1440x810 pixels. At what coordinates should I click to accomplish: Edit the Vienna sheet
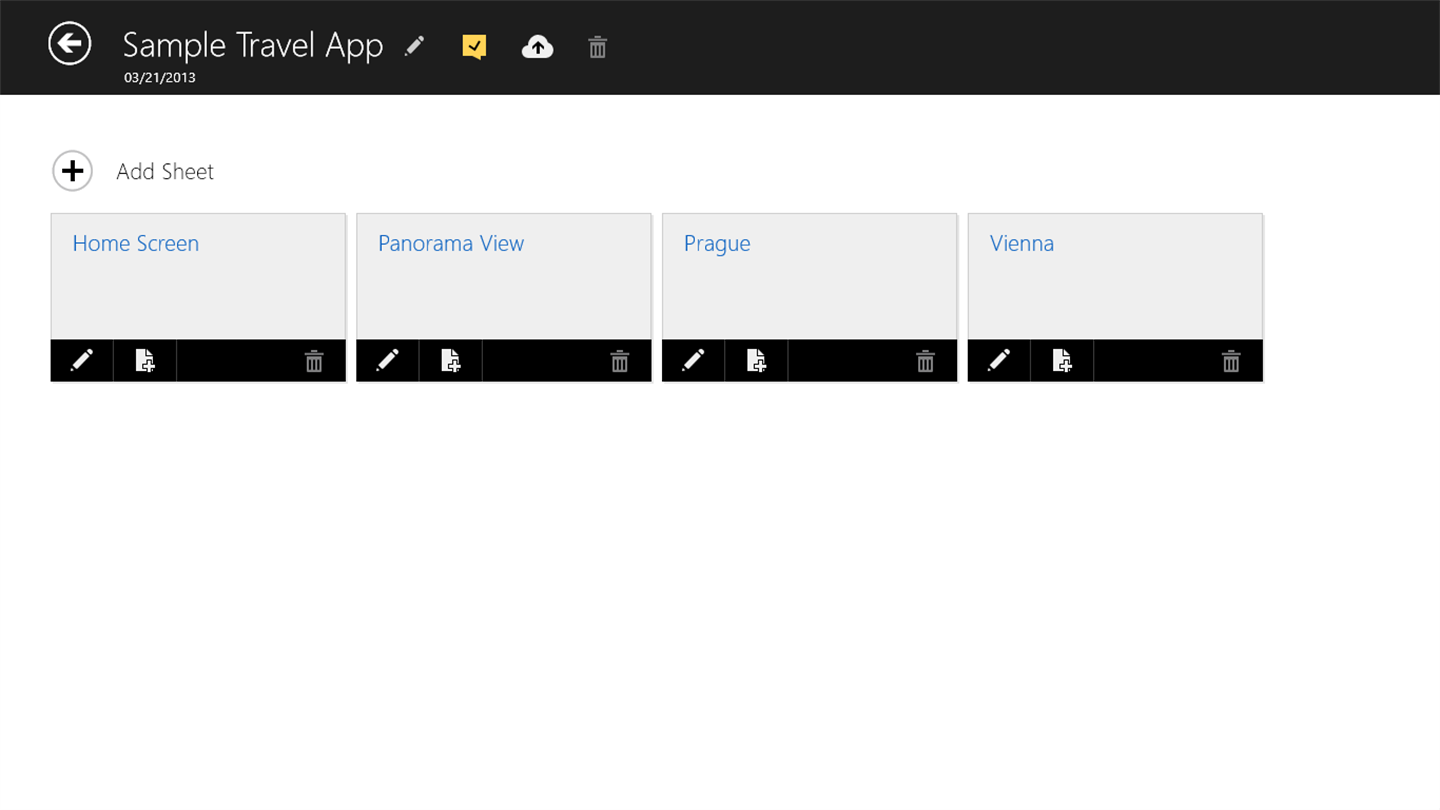click(999, 360)
